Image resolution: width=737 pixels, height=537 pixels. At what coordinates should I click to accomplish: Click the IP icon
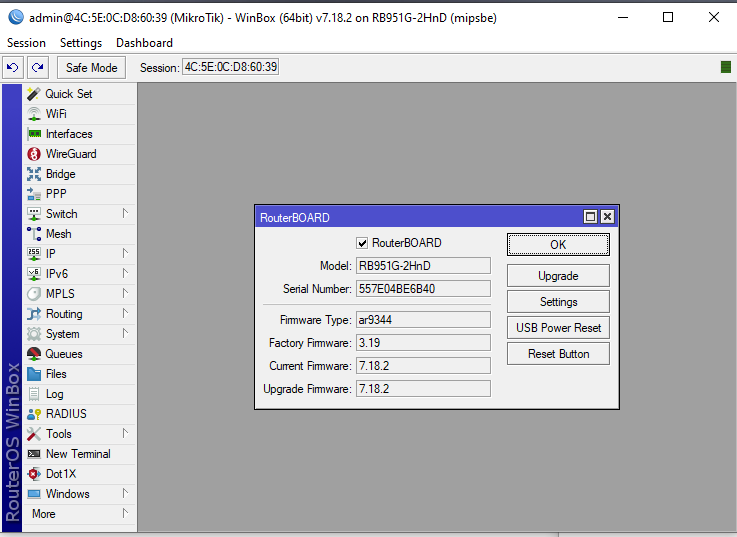34,254
